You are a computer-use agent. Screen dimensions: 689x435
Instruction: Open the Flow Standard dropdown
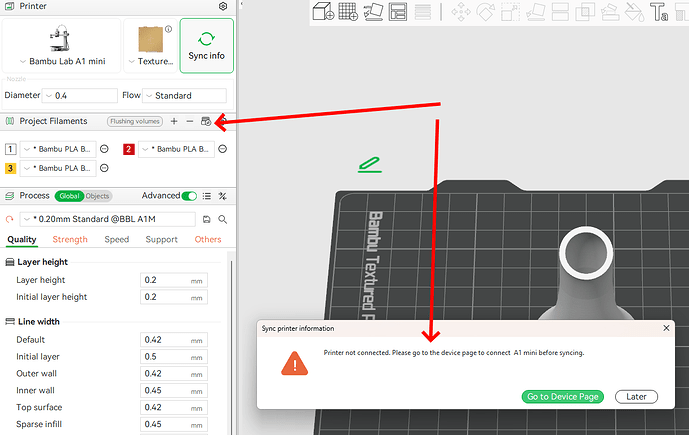pos(184,95)
